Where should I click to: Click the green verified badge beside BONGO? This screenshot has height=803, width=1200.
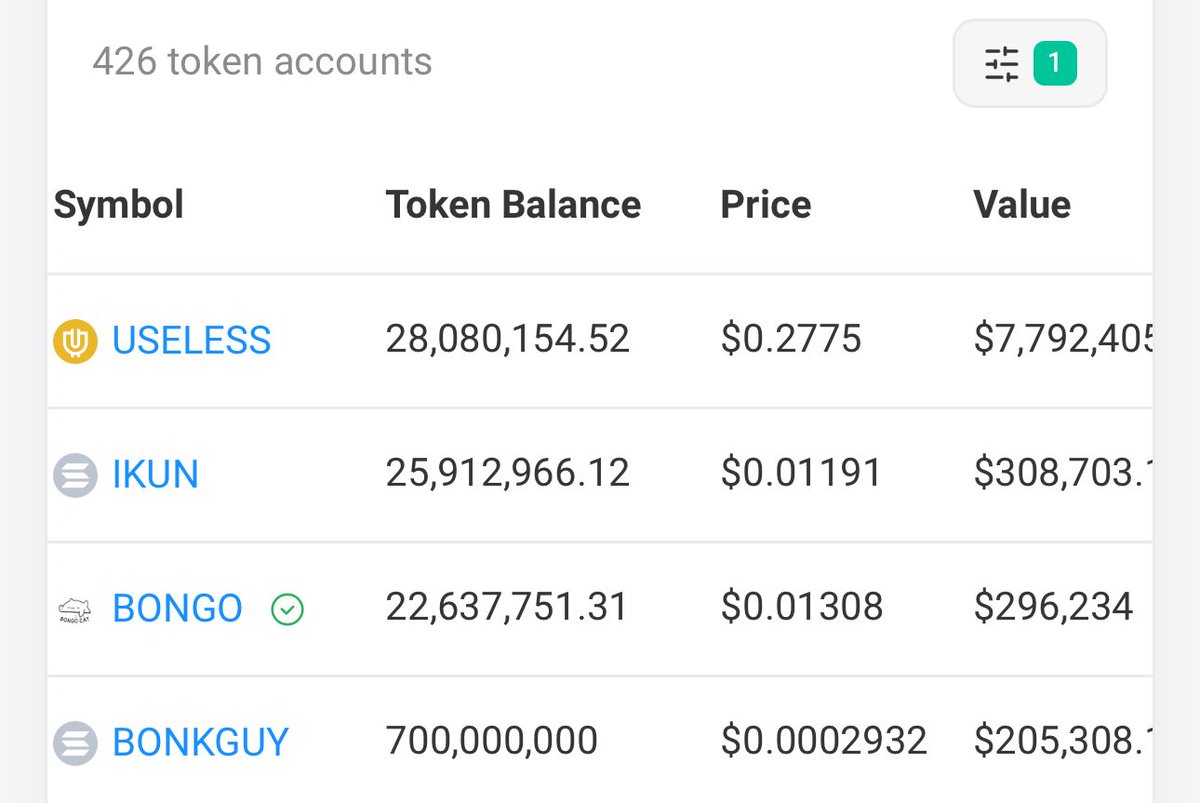288,609
